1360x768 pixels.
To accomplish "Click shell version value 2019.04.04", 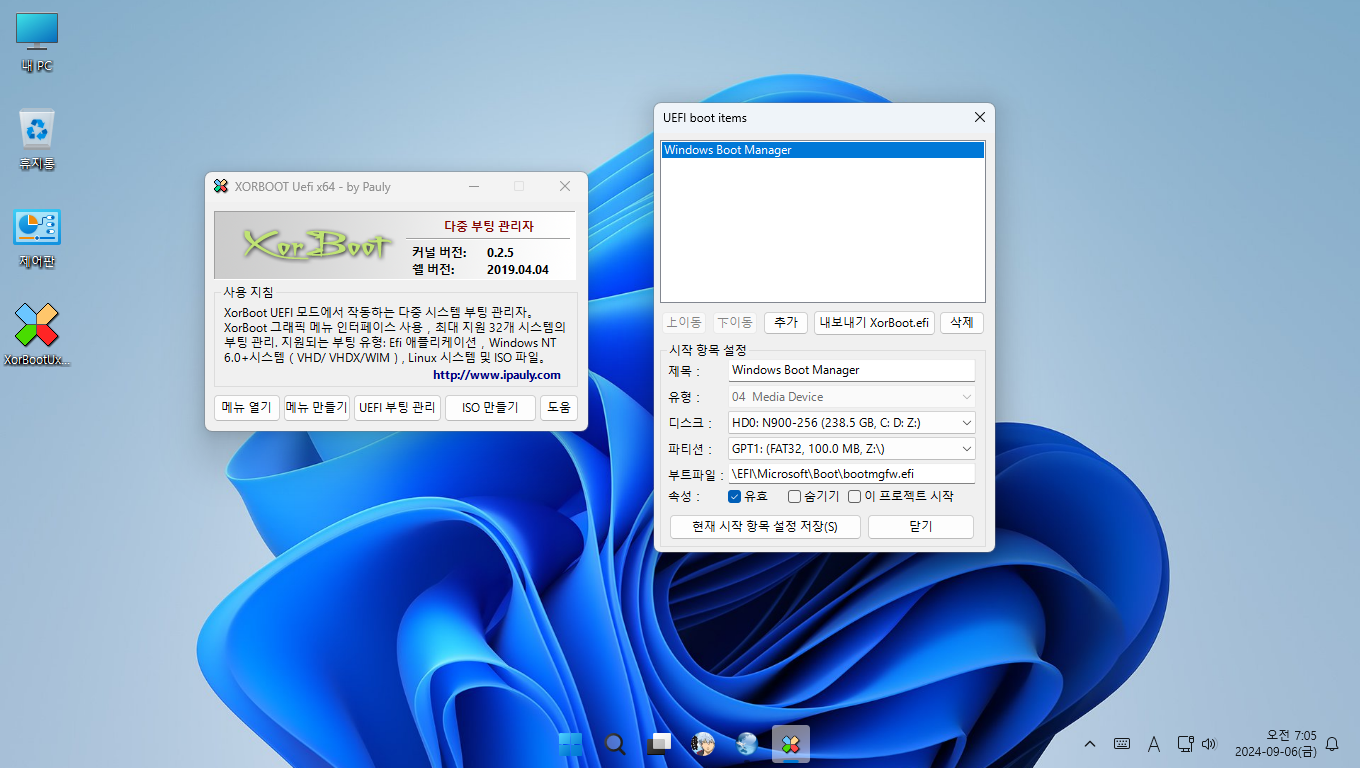I will click(518, 270).
